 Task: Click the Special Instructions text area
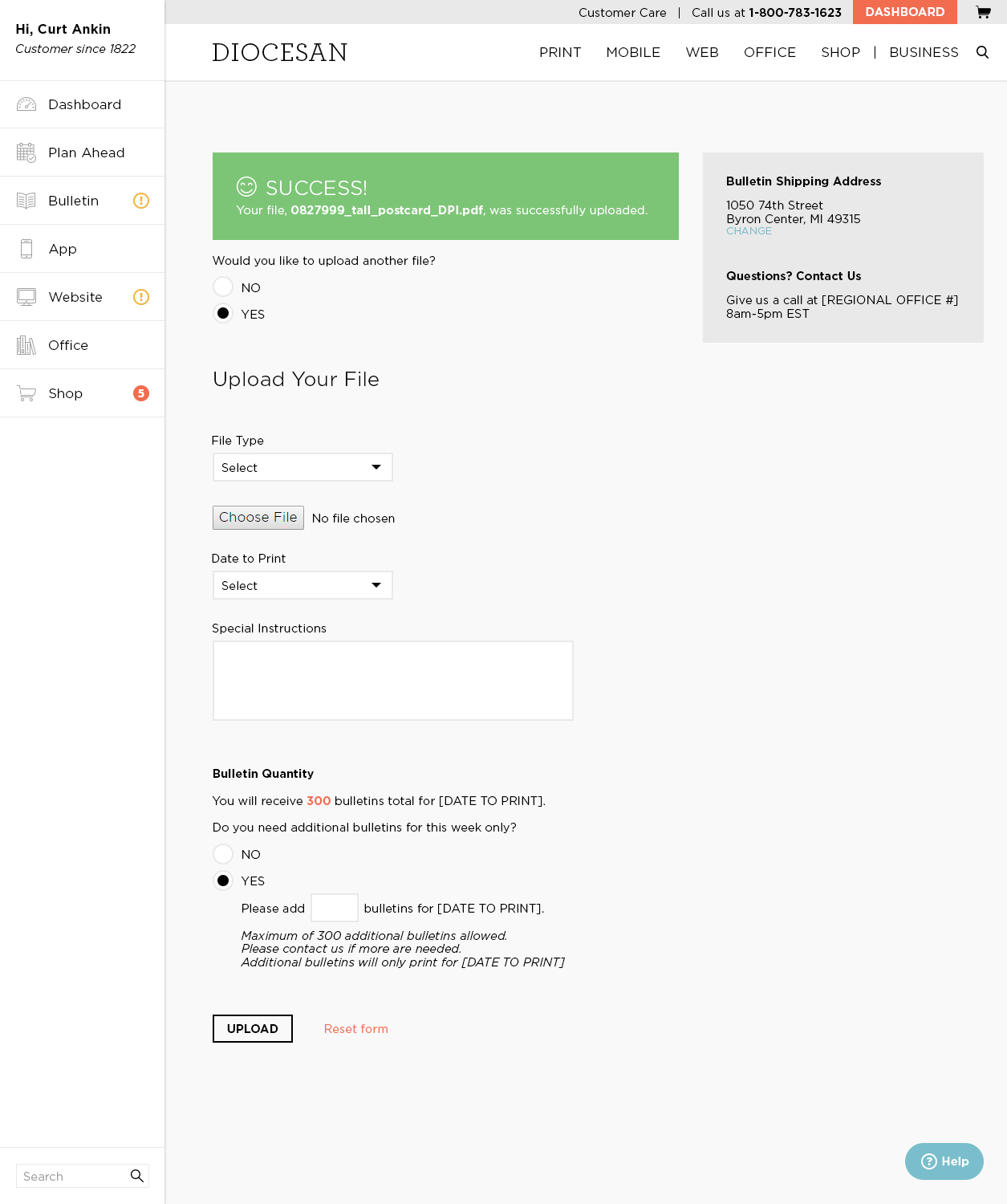(392, 681)
